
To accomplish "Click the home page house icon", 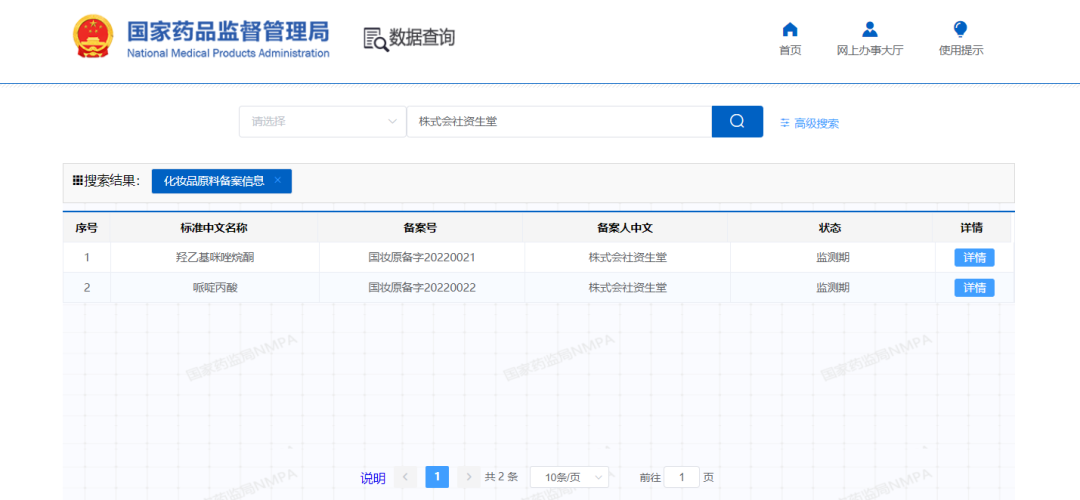I will click(x=790, y=30).
